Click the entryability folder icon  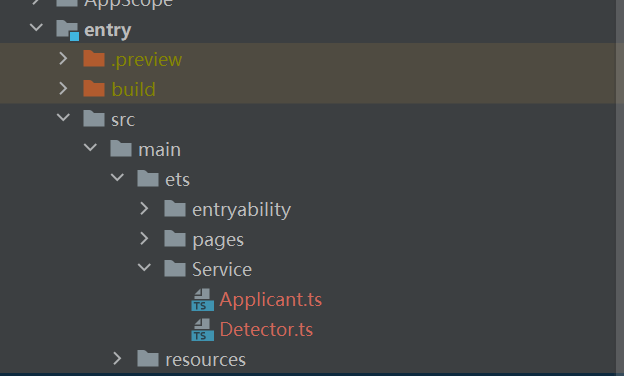(175, 209)
